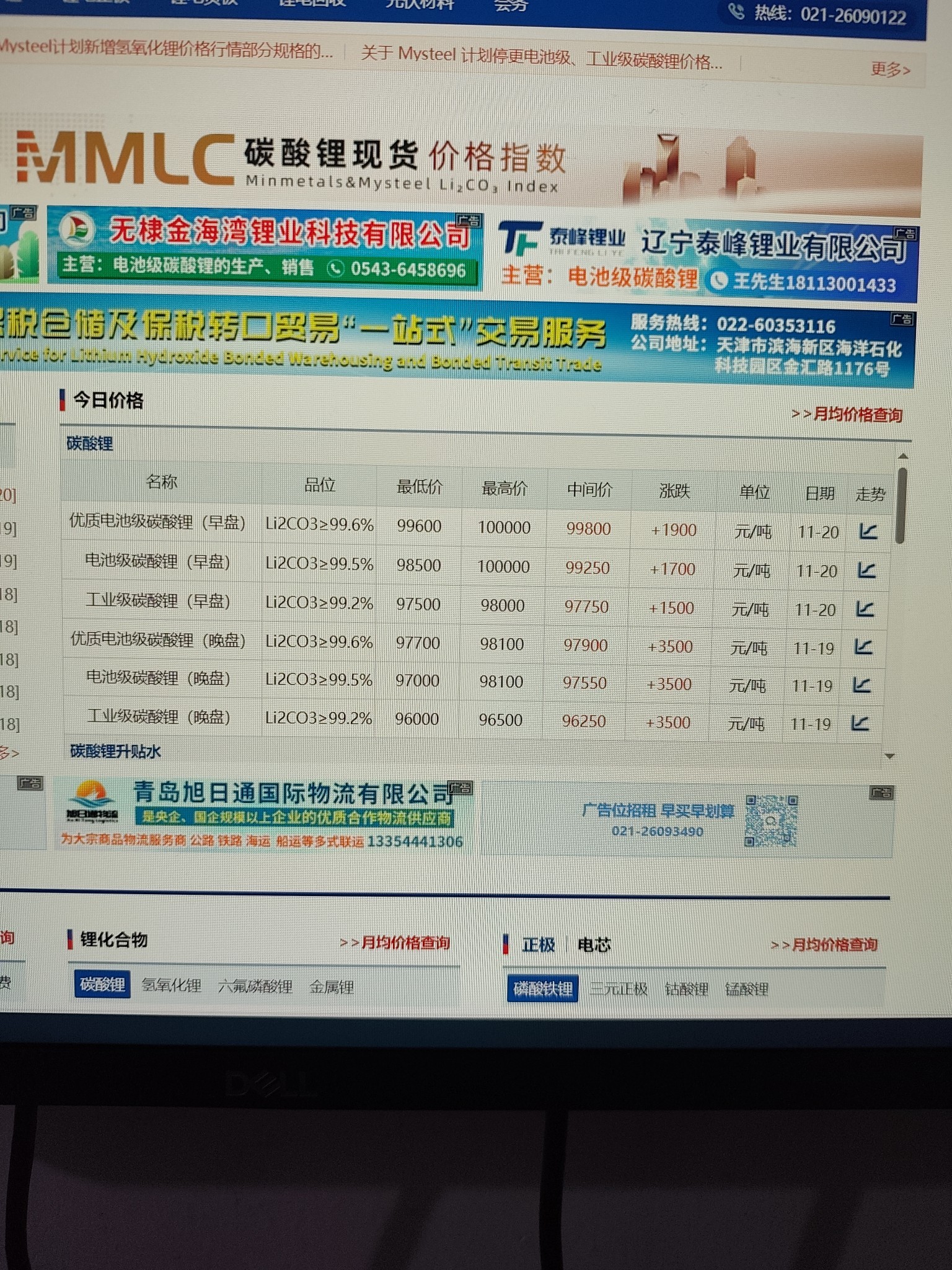Switch to 锰酸锂 tab
The width and height of the screenshot is (952, 1270).
click(x=747, y=989)
